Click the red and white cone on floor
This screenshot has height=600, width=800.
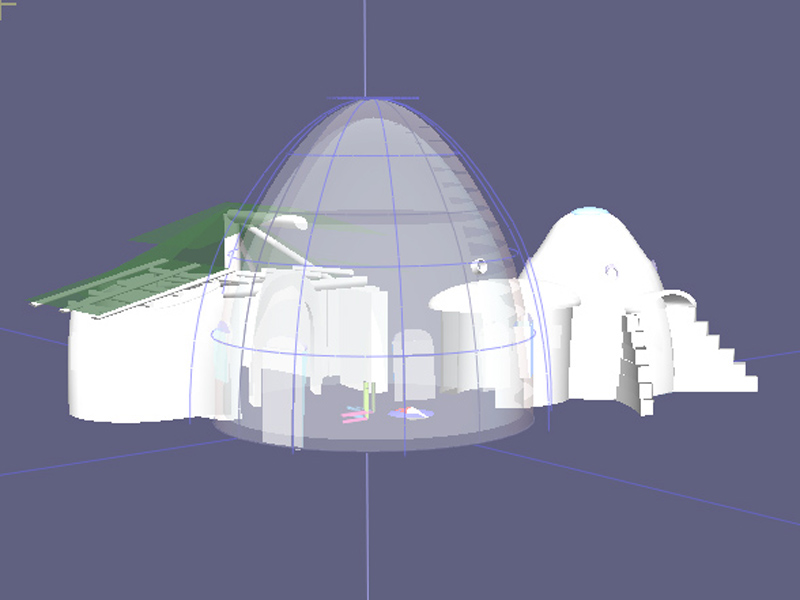pos(412,414)
